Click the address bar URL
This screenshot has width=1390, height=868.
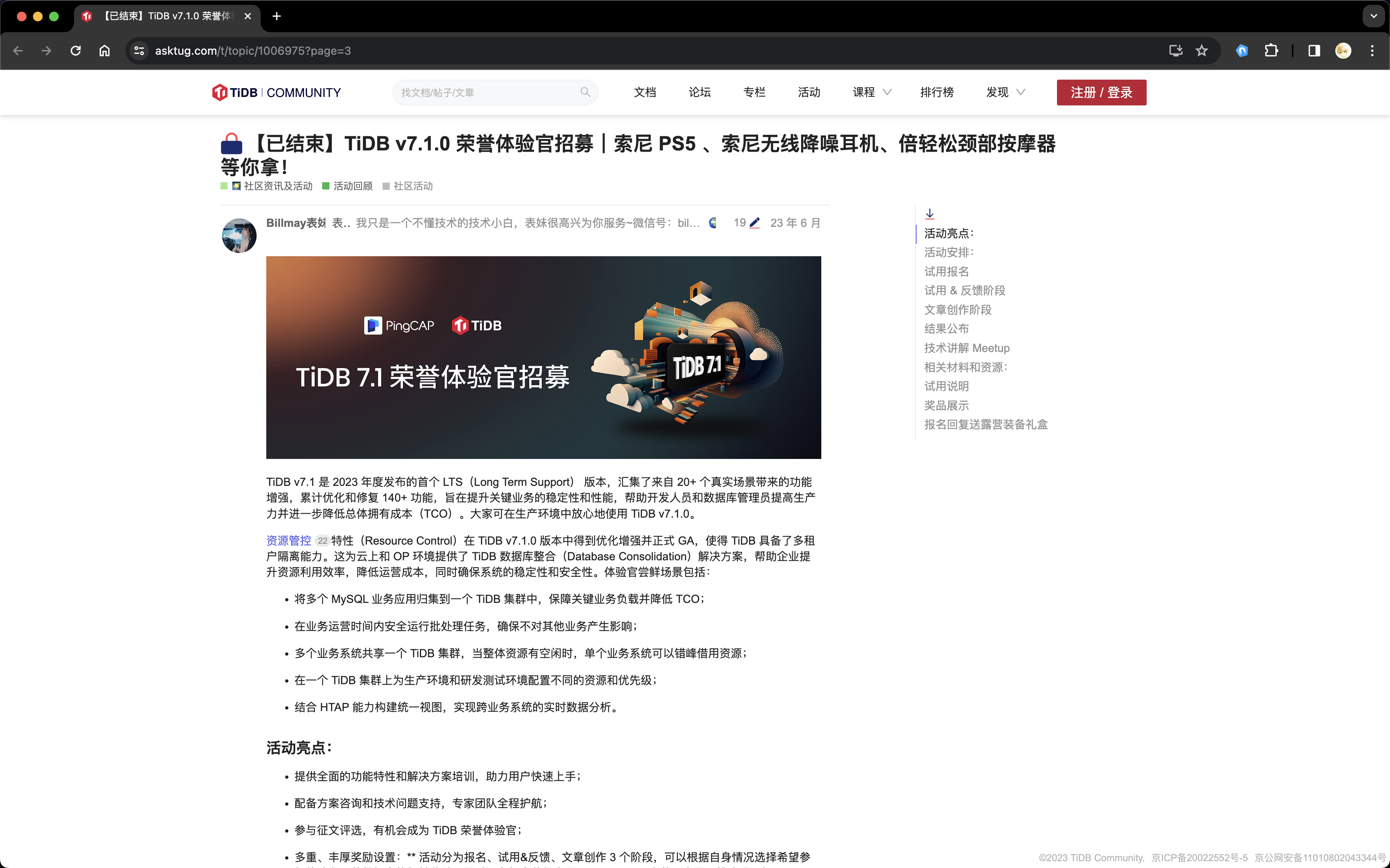(253, 51)
